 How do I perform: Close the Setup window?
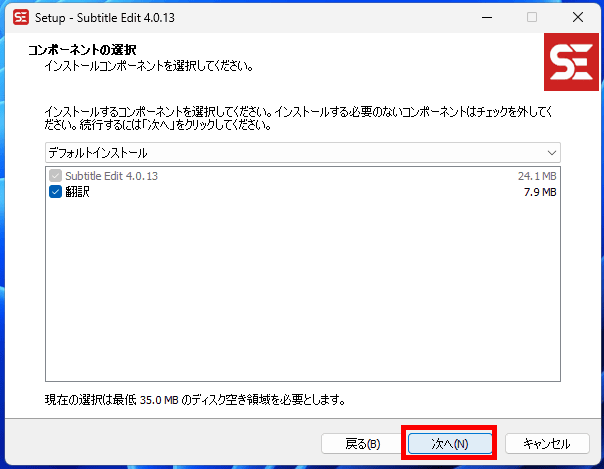tap(578, 17)
